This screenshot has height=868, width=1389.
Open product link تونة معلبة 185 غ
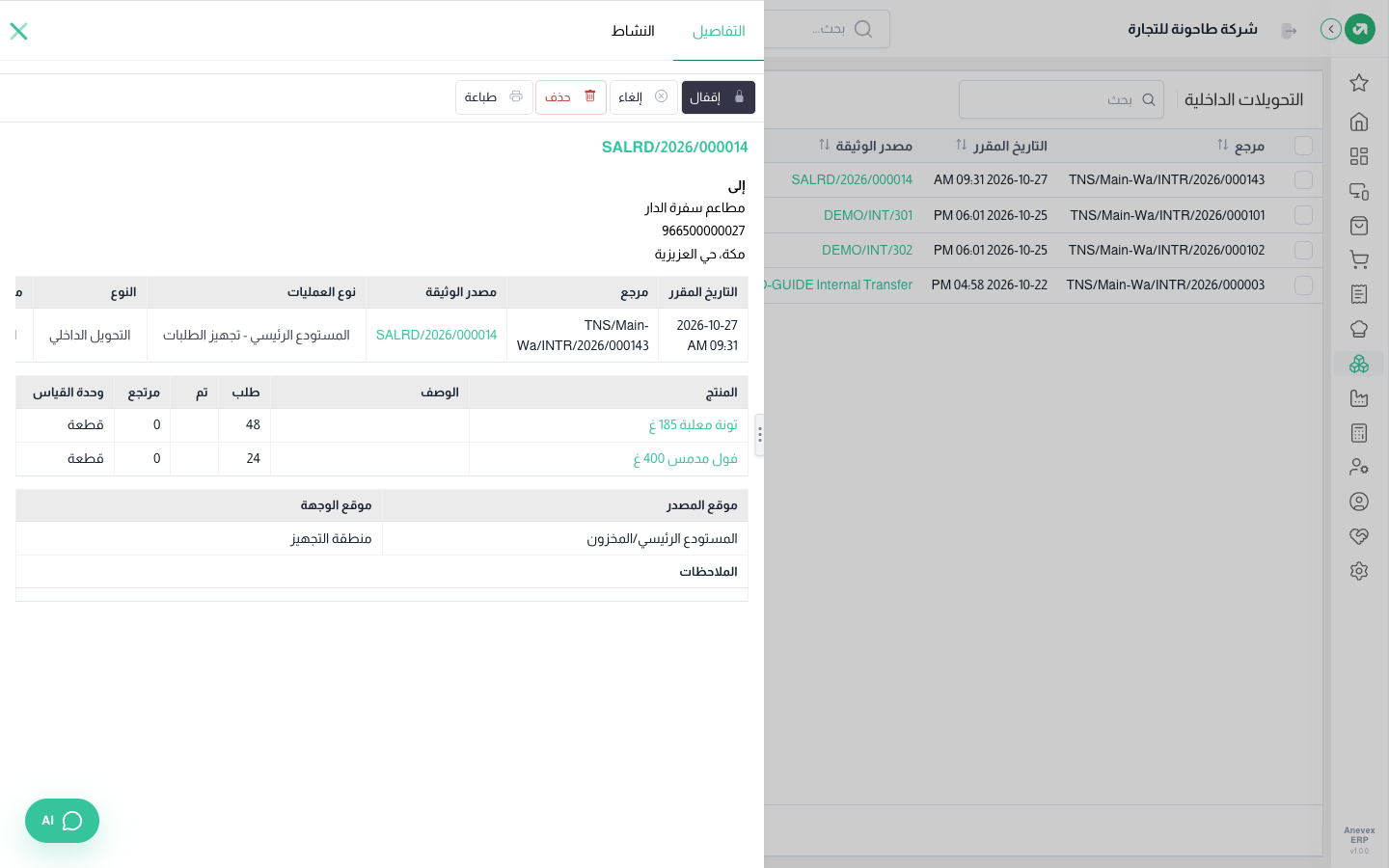tap(693, 424)
